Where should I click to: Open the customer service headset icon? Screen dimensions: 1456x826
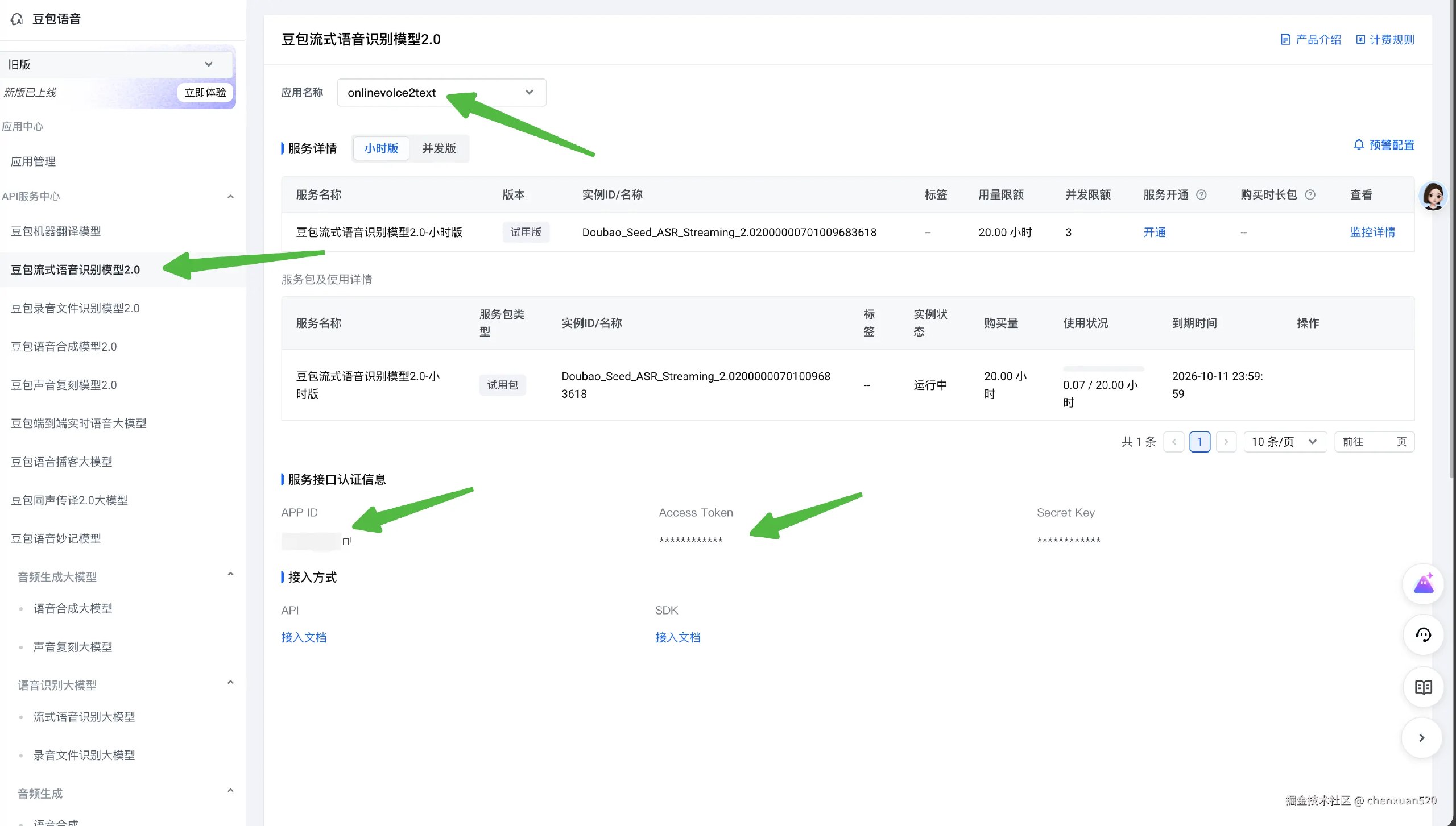click(1423, 635)
